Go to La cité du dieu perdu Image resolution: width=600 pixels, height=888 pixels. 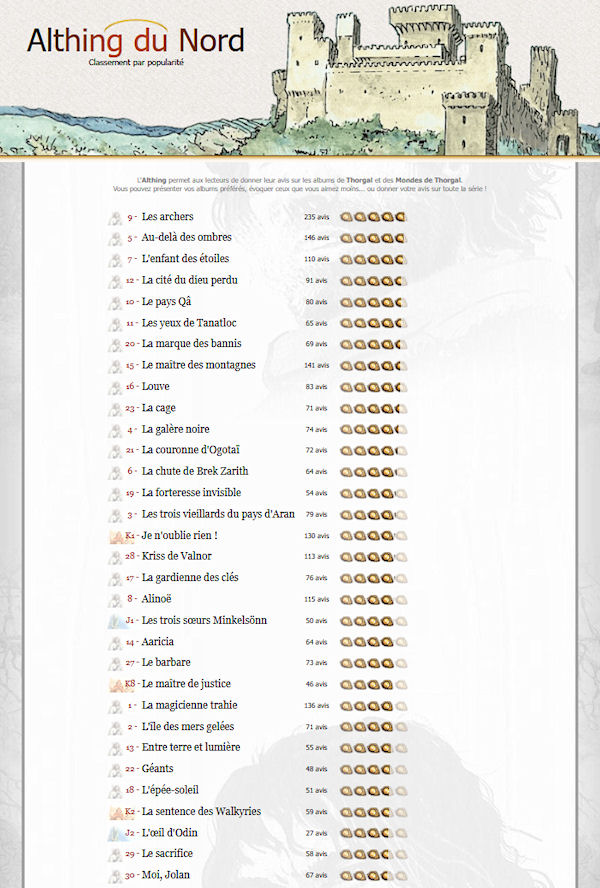coord(189,281)
